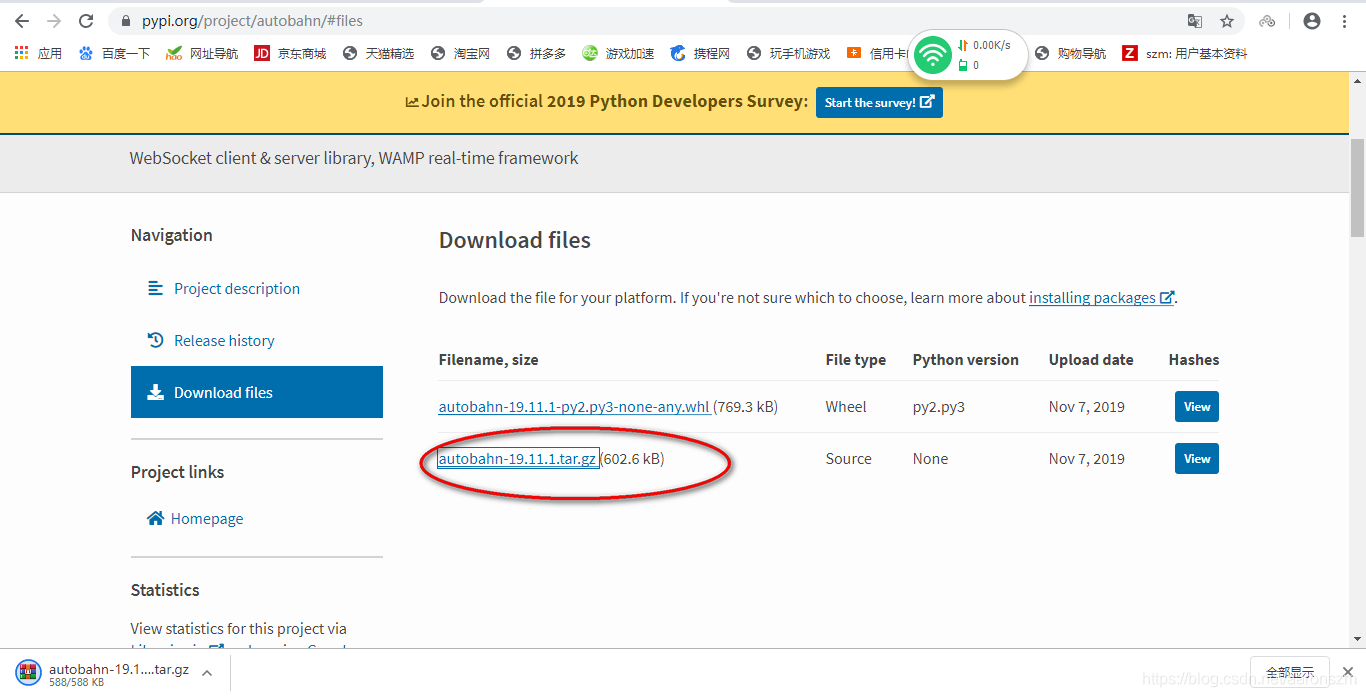Download autobahn-19.11.1.tar.gz source file
Viewport: 1366px width, 697px height.
[x=518, y=459]
